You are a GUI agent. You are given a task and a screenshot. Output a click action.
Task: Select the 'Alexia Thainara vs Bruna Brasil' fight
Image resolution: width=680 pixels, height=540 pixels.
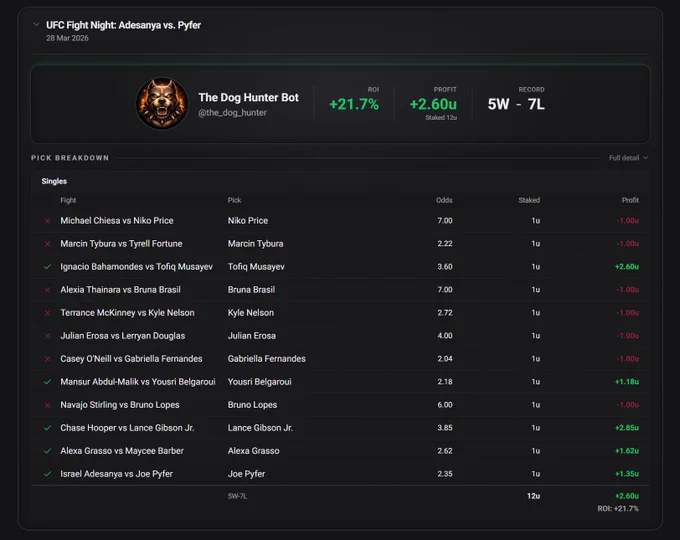(121, 290)
